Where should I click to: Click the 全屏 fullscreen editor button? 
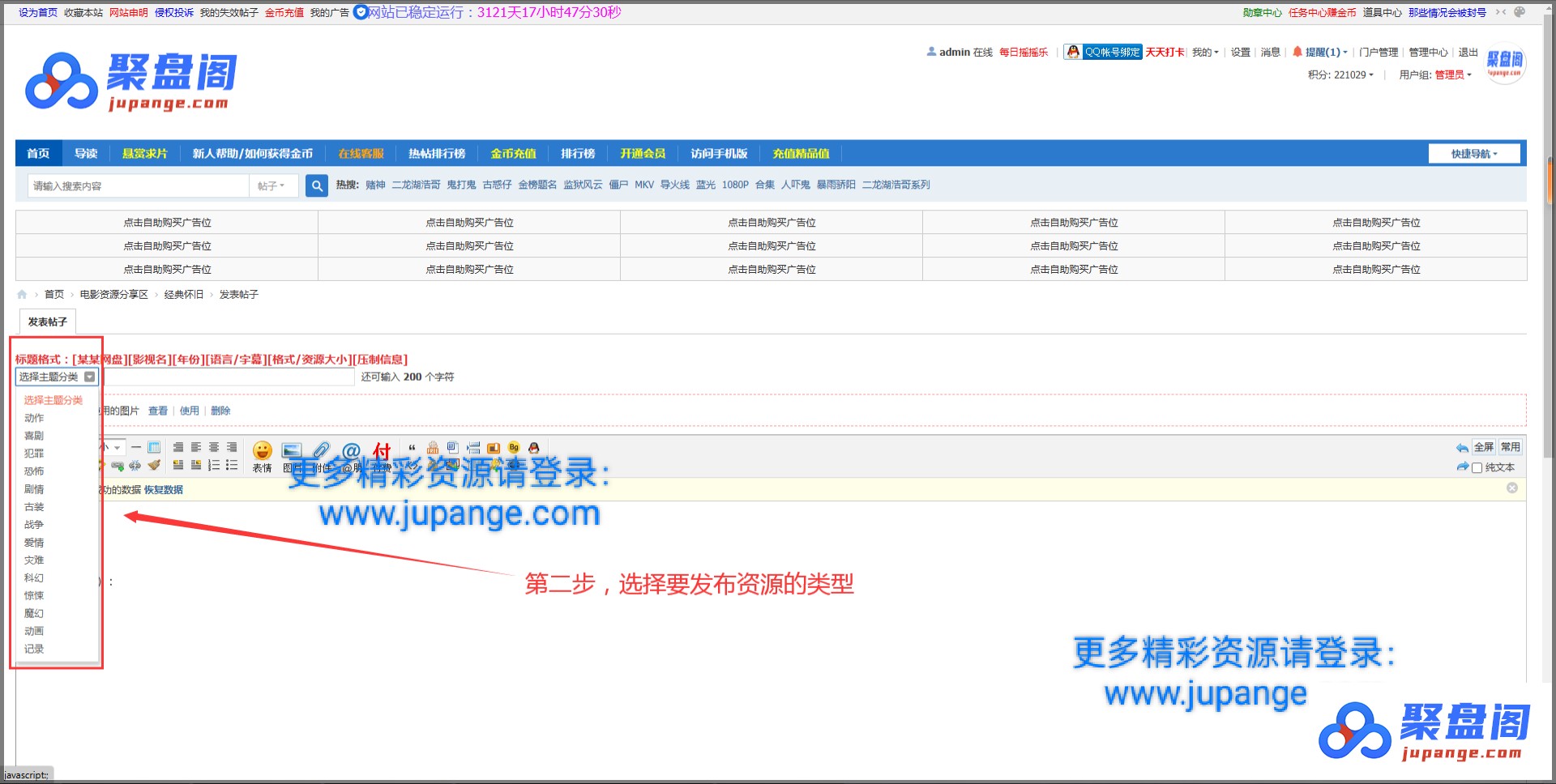click(1484, 447)
